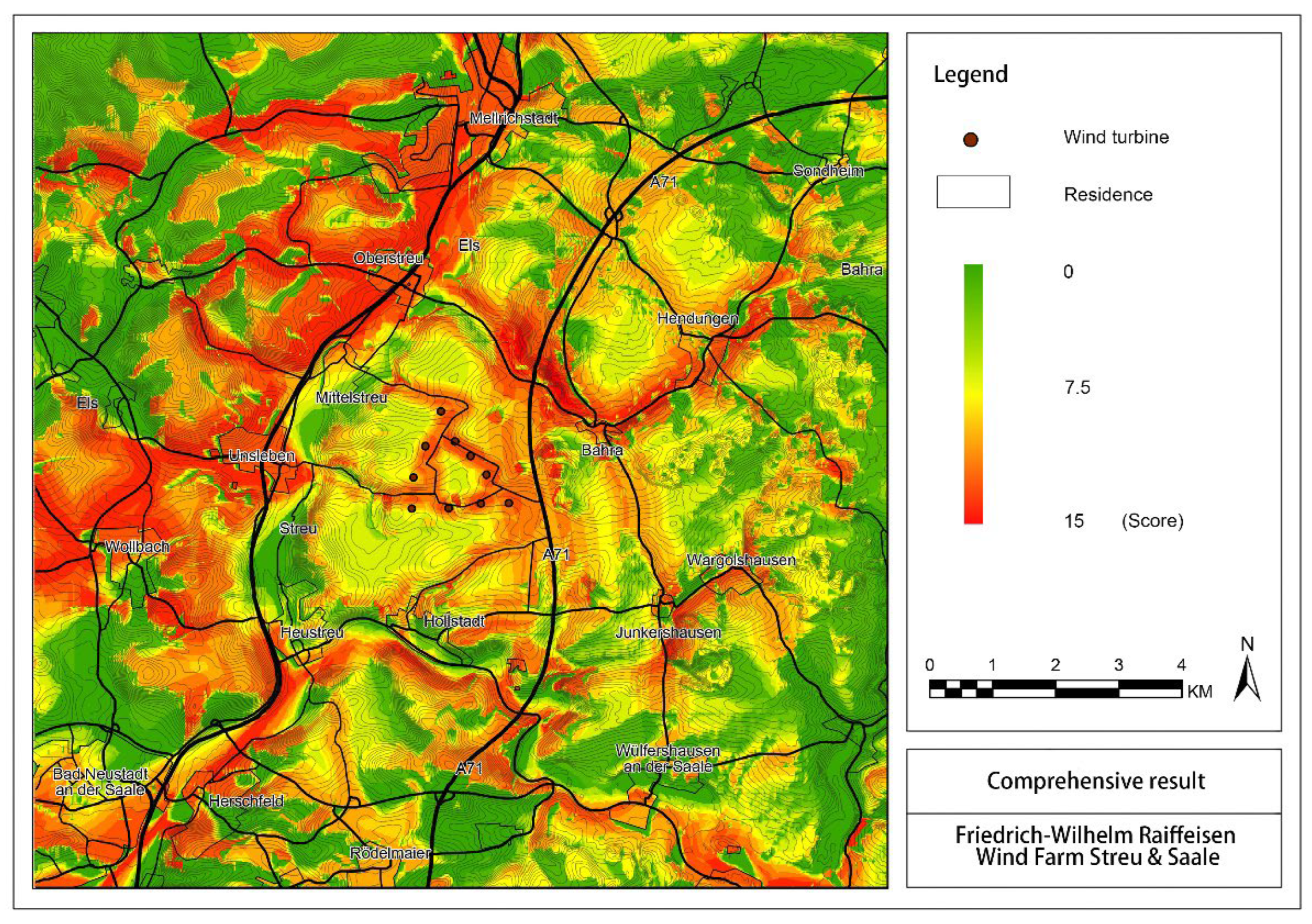Click the northernmost wind turbine marker

click(441, 411)
